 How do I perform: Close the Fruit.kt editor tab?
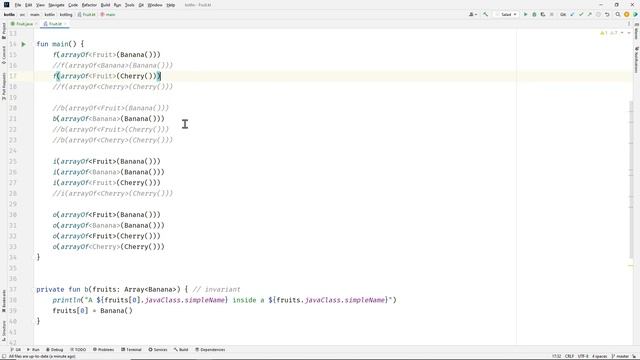click(x=65, y=24)
